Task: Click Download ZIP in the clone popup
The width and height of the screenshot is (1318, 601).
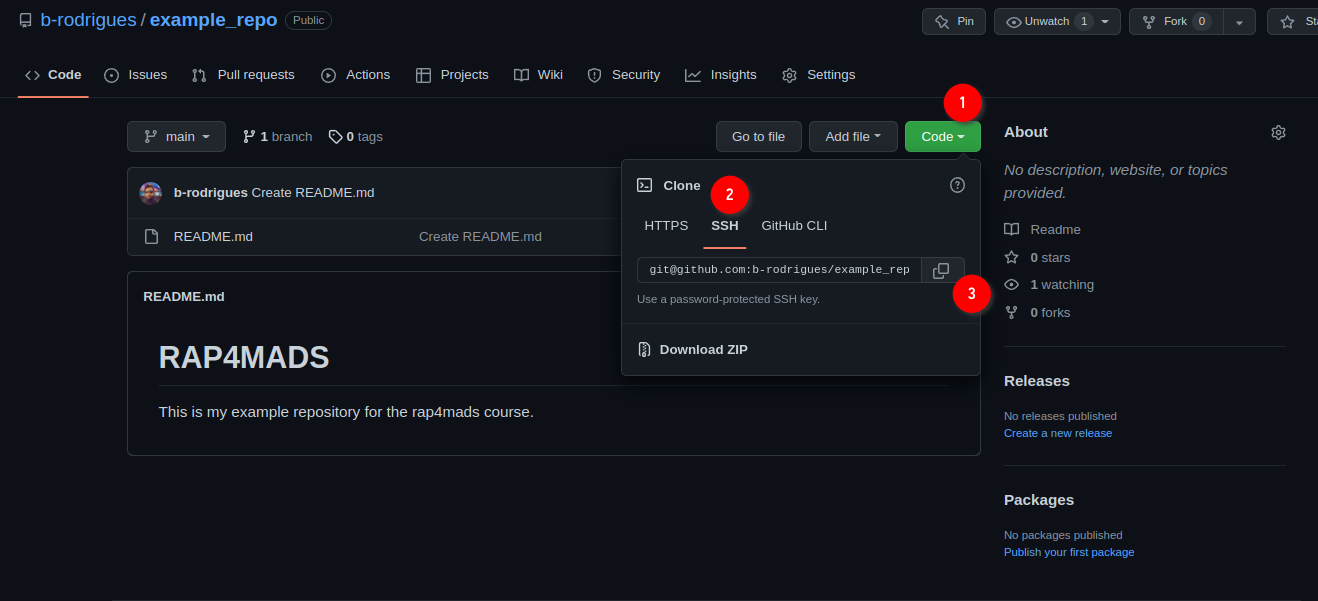Action: 693,350
